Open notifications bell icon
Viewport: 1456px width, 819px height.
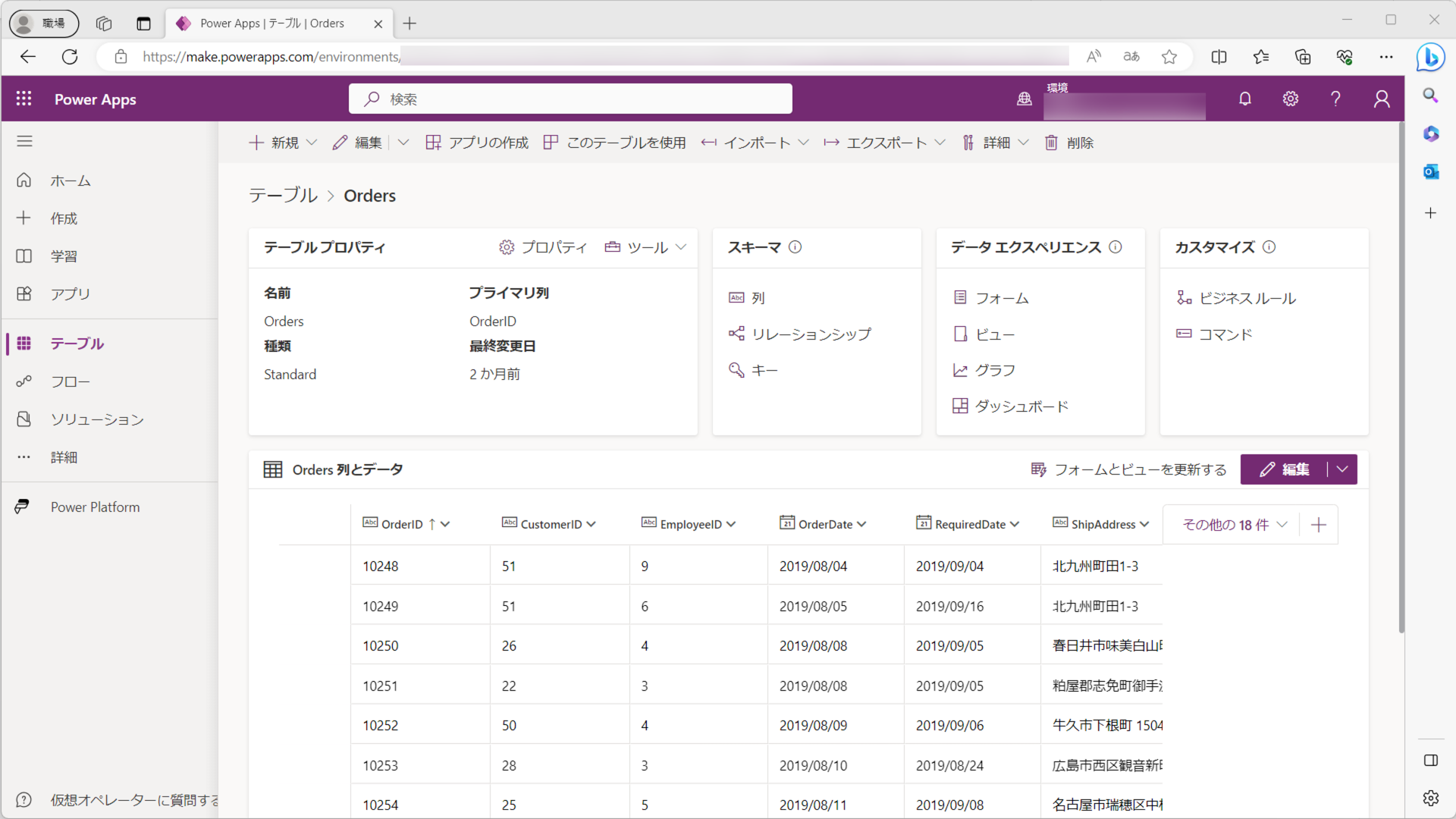[1244, 99]
